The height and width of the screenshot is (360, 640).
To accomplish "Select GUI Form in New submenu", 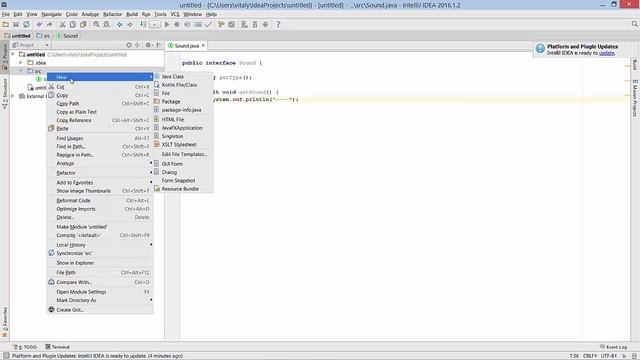I will pos(183,164).
